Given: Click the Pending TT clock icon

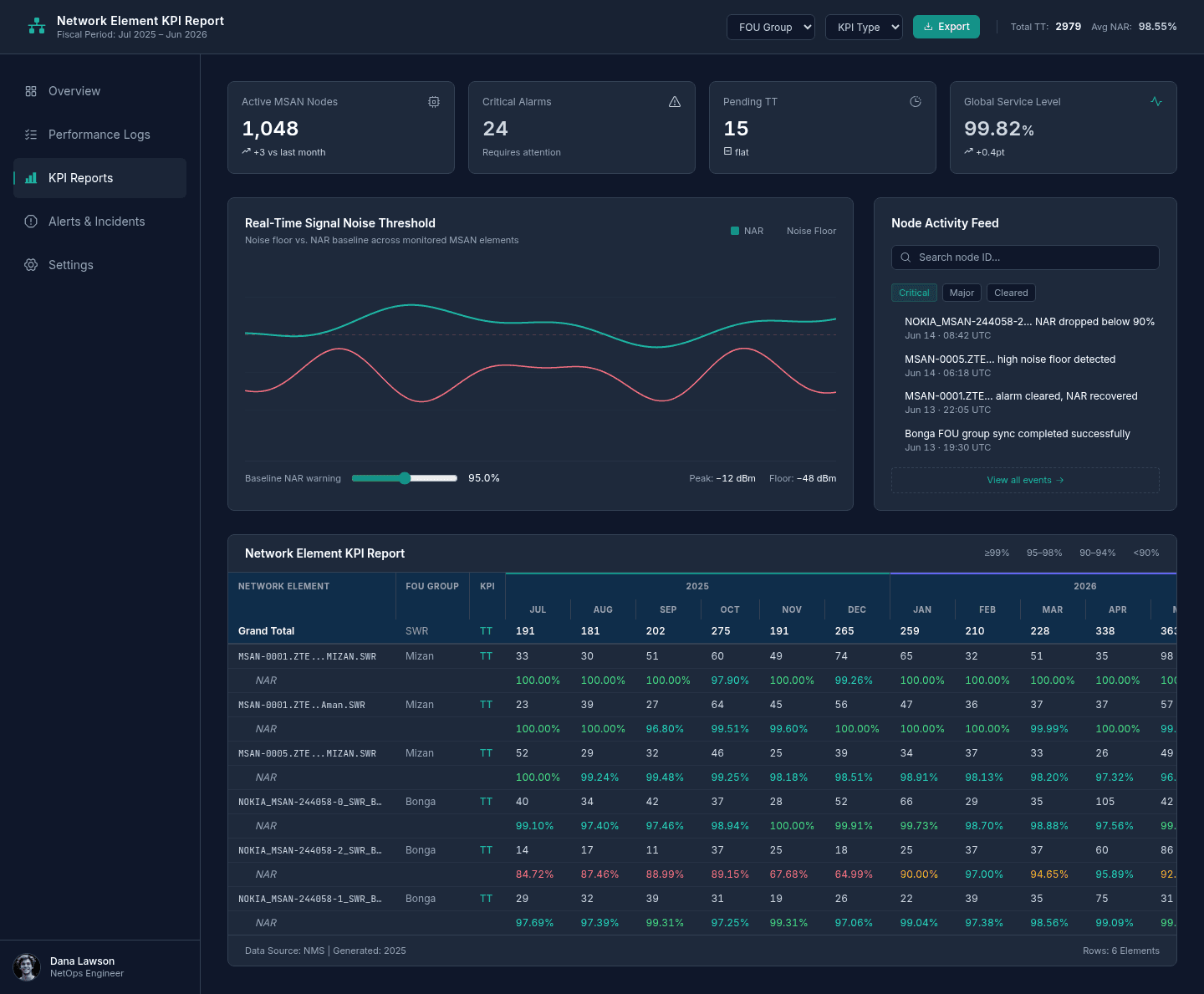Looking at the screenshot, I should coord(916,102).
